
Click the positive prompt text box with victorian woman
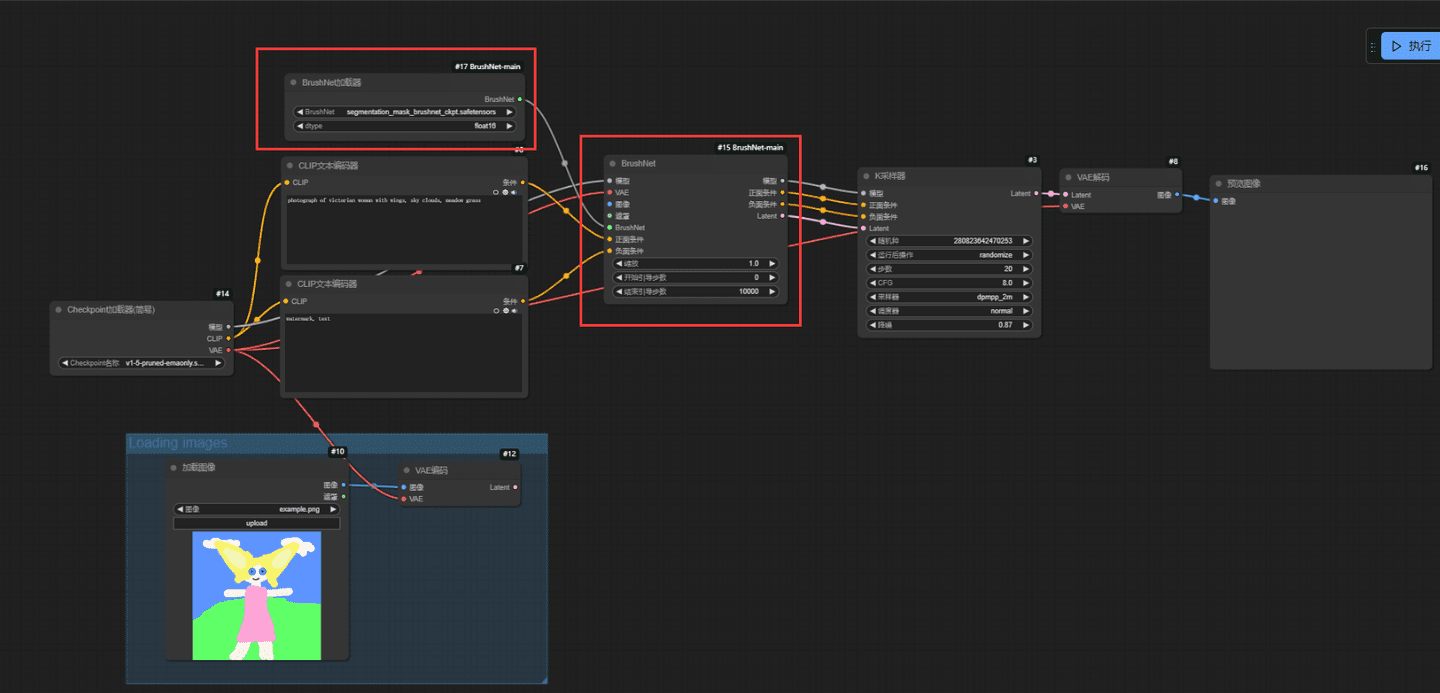tap(403, 230)
